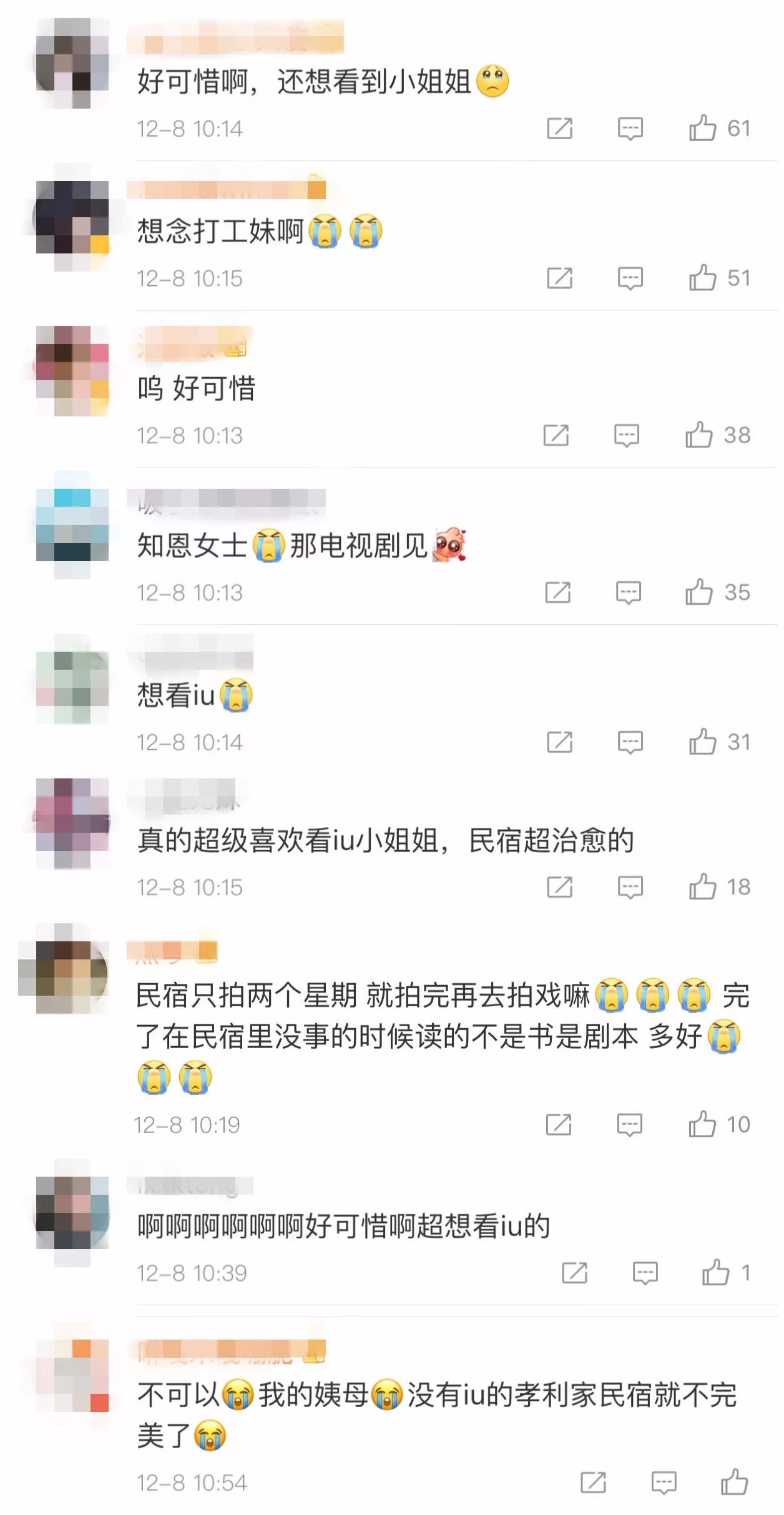This screenshot has height=1515, width=784.
Task: Repost the 想看iu comment
Action: click(559, 742)
